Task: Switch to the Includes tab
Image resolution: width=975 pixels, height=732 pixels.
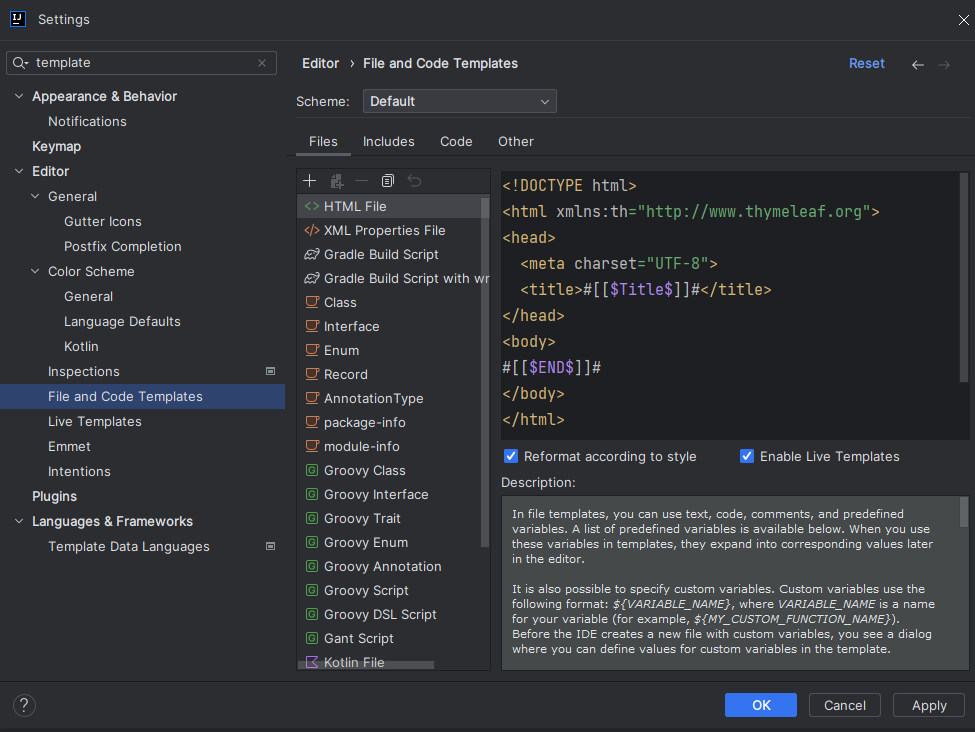Action: pos(389,142)
